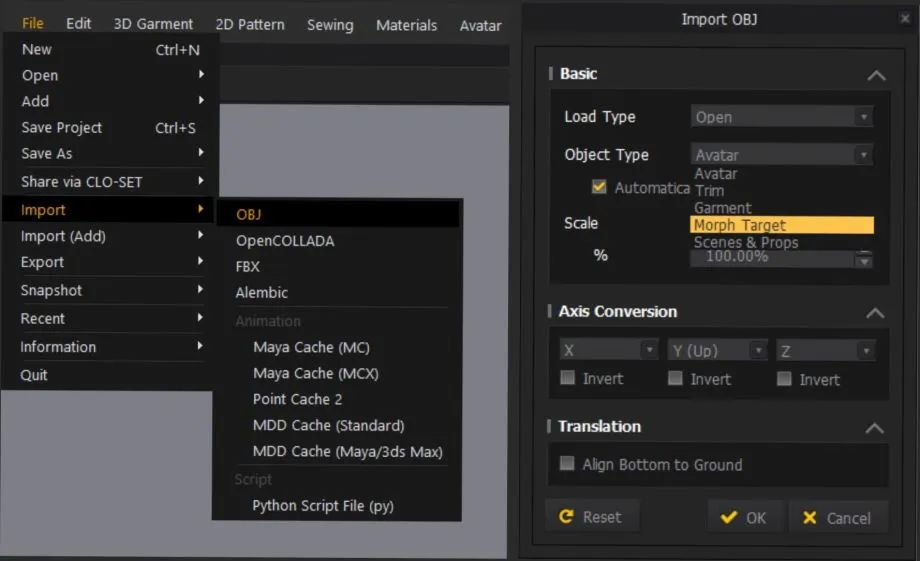920x561 pixels.
Task: Close the Import OBJ dialog
Action: pos(905,19)
